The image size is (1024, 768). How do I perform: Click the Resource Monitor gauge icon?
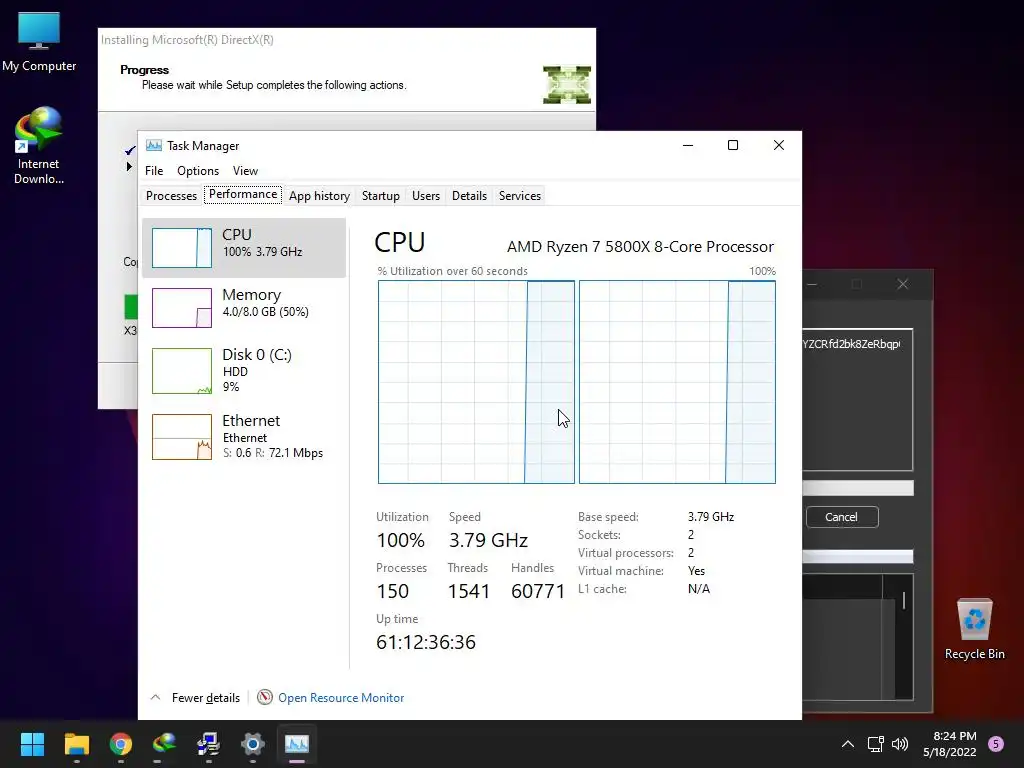point(264,697)
